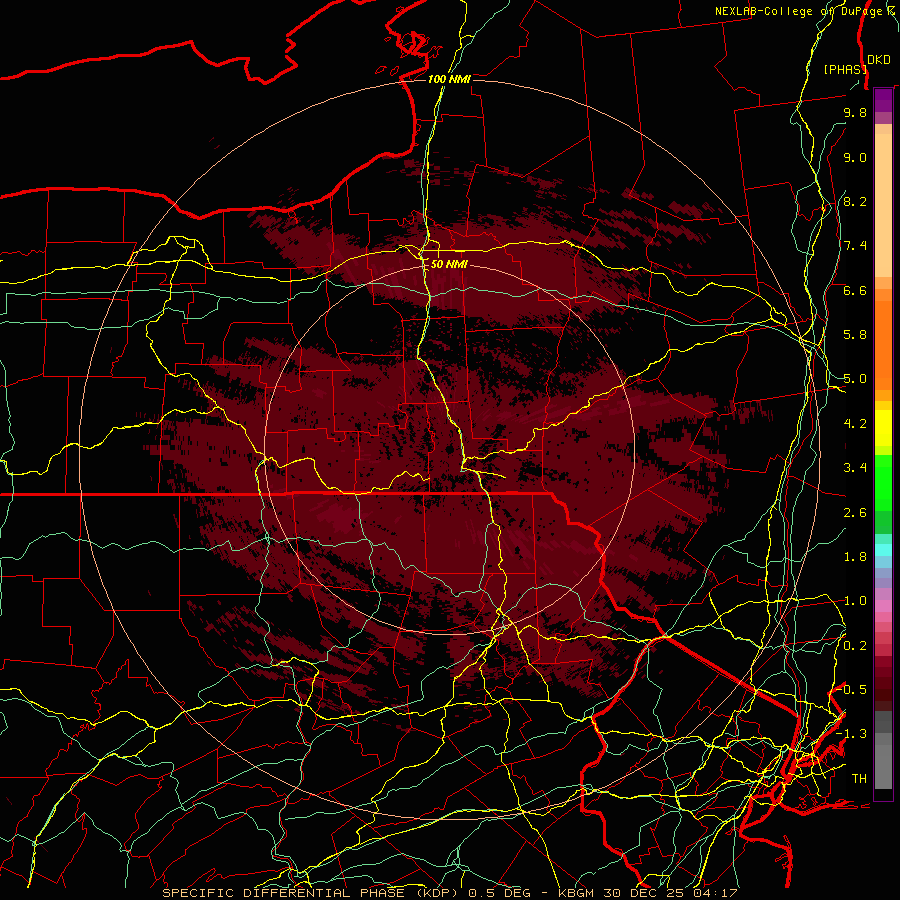The height and width of the screenshot is (900, 900).
Task: Click the 6.6 scale value
Action: point(855,290)
